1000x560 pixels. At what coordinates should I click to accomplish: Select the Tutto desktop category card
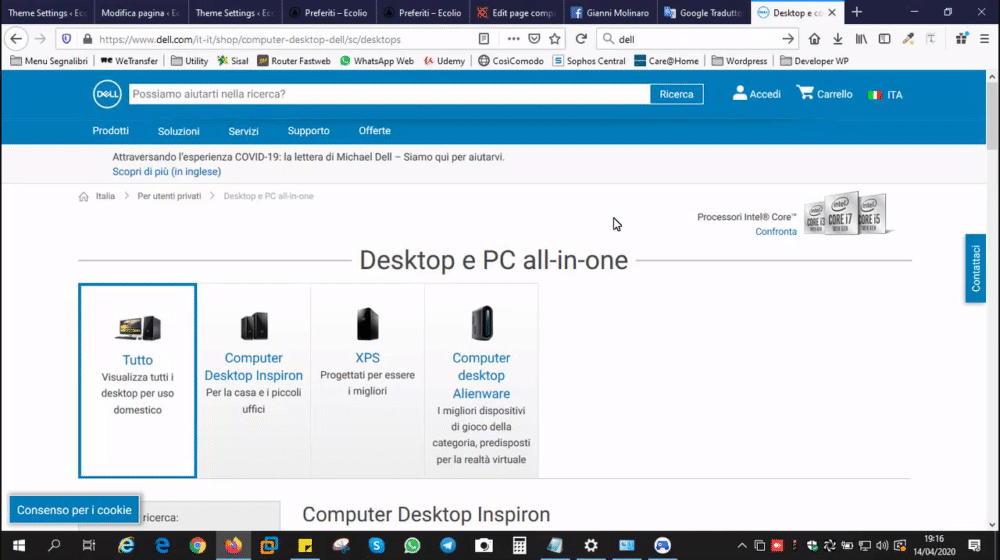tap(138, 380)
